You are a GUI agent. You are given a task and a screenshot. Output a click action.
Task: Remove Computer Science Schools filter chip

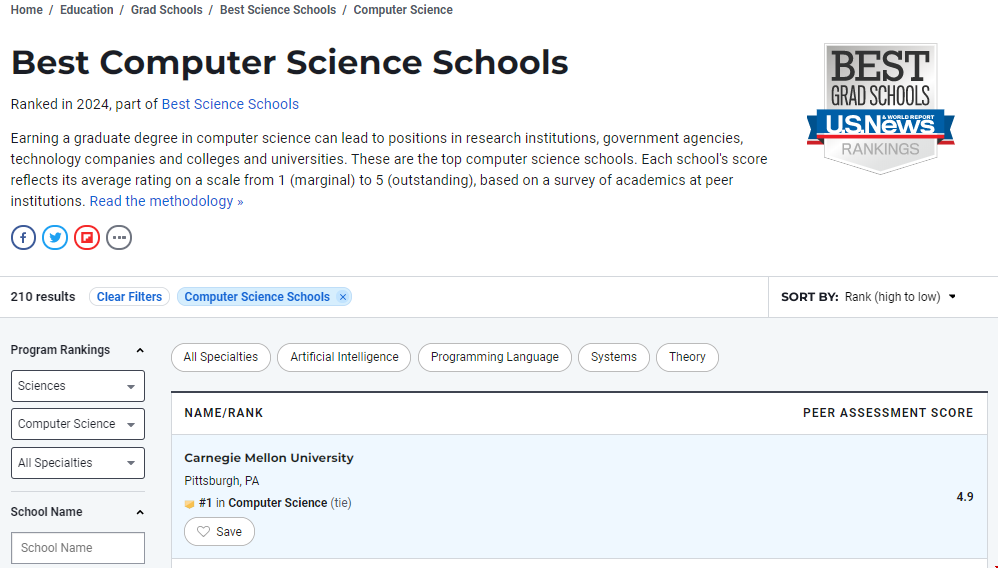(343, 297)
